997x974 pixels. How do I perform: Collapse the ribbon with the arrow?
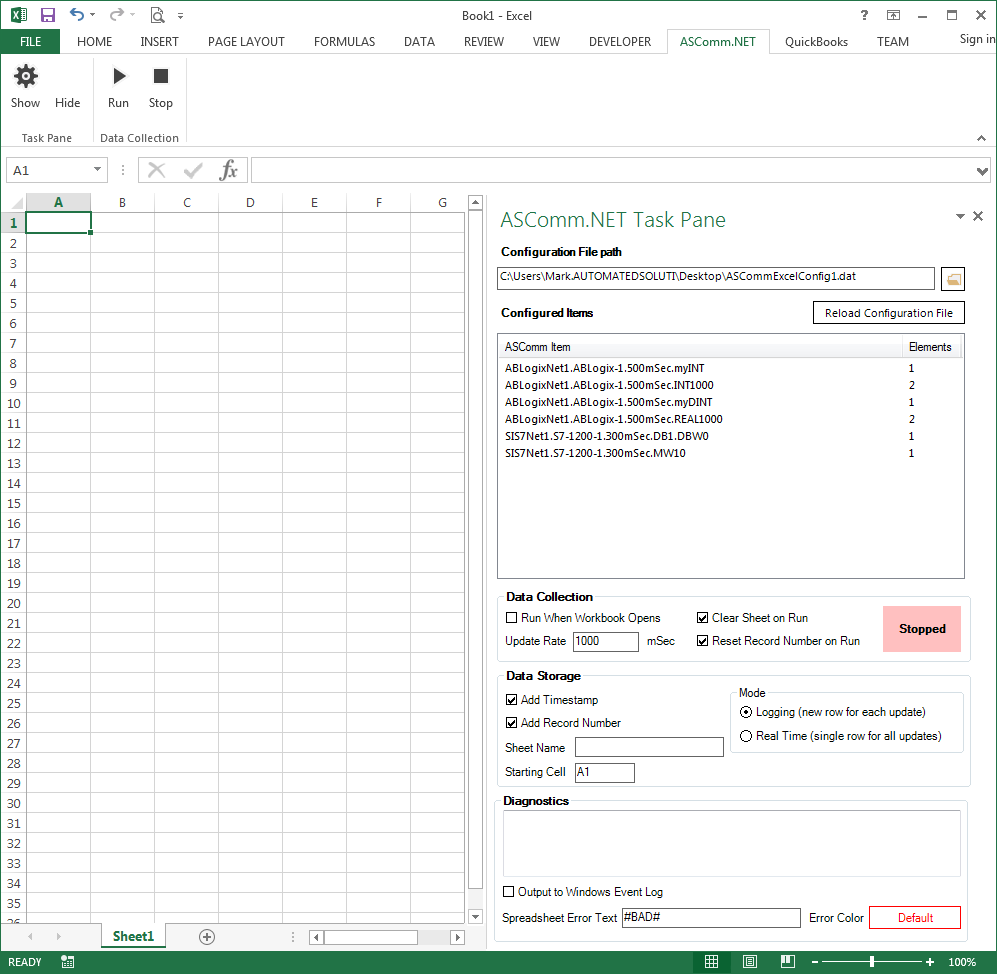[981, 138]
